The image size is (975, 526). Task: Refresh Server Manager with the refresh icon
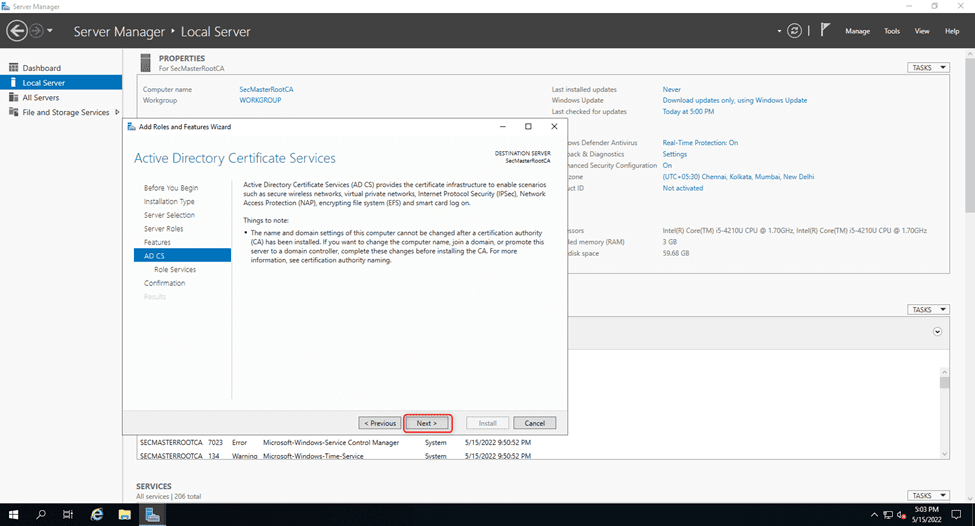point(794,30)
